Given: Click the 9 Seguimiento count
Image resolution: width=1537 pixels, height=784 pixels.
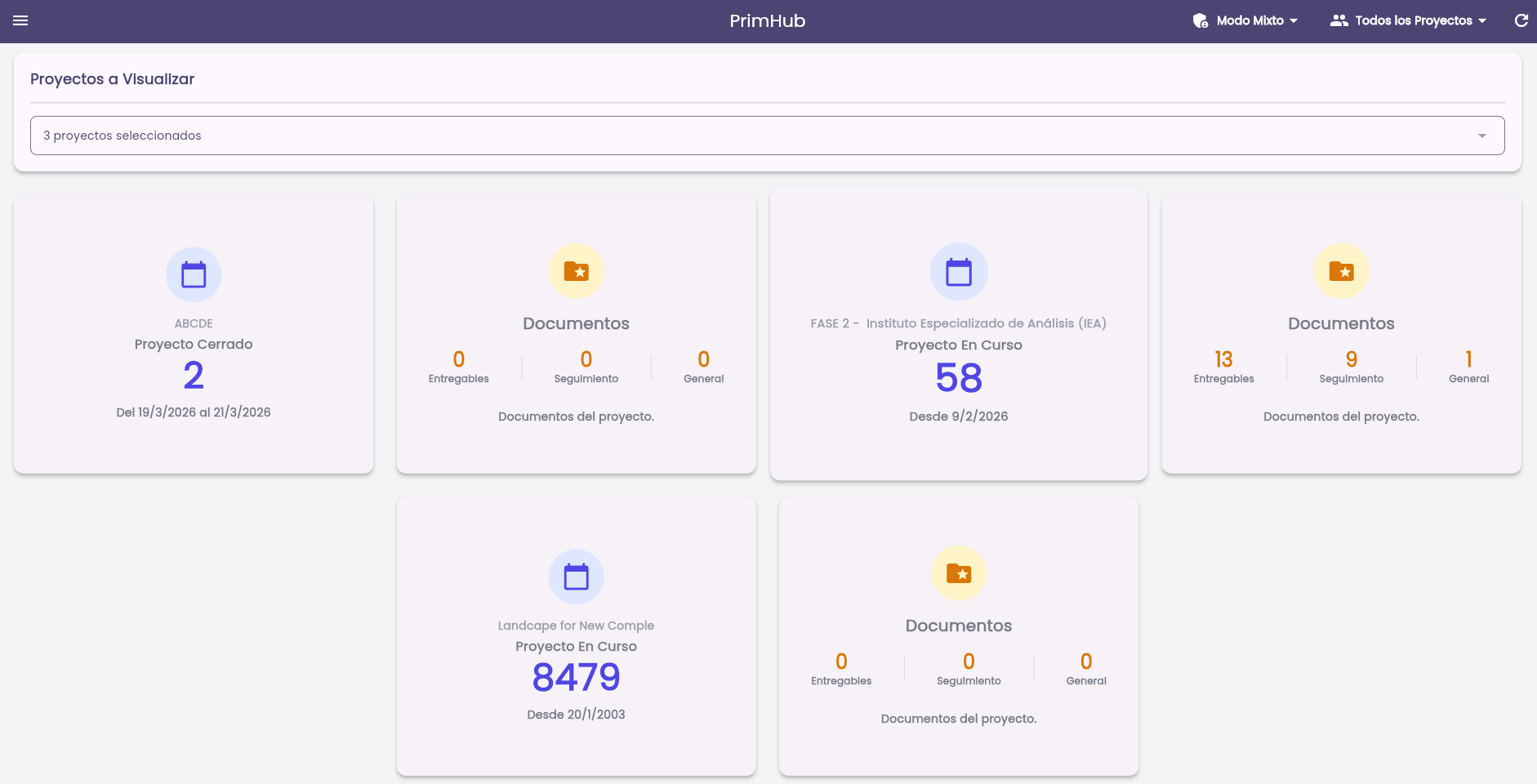Looking at the screenshot, I should click(1352, 359).
